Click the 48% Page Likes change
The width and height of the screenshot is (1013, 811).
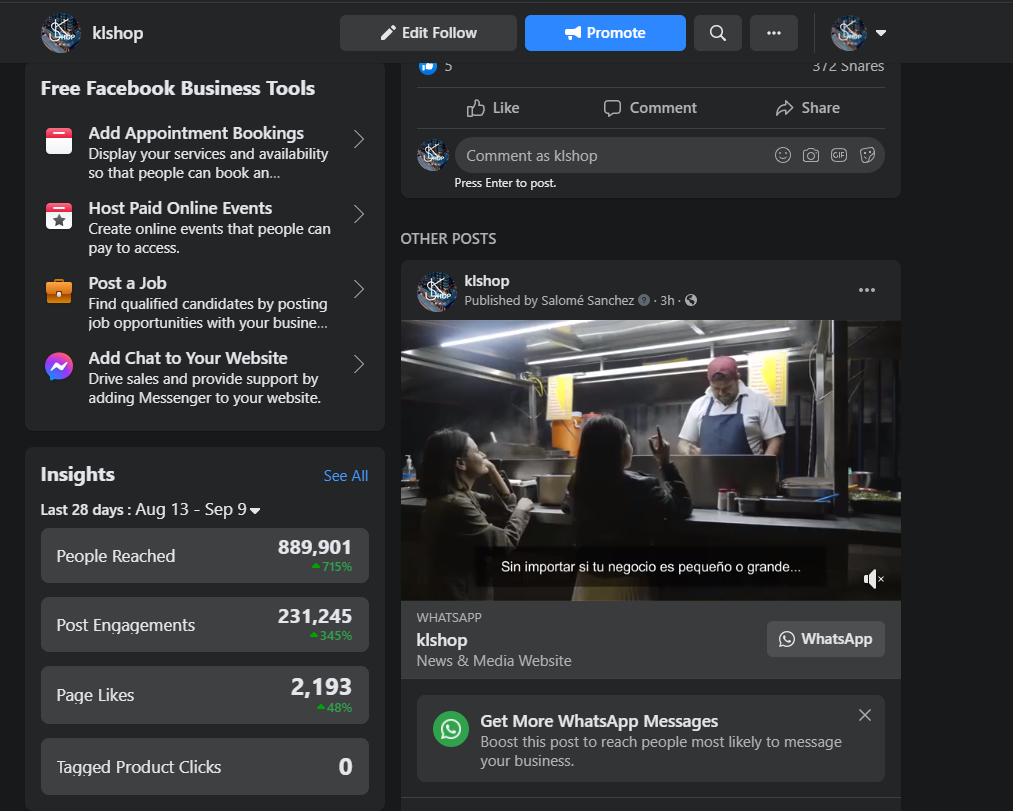335,708
